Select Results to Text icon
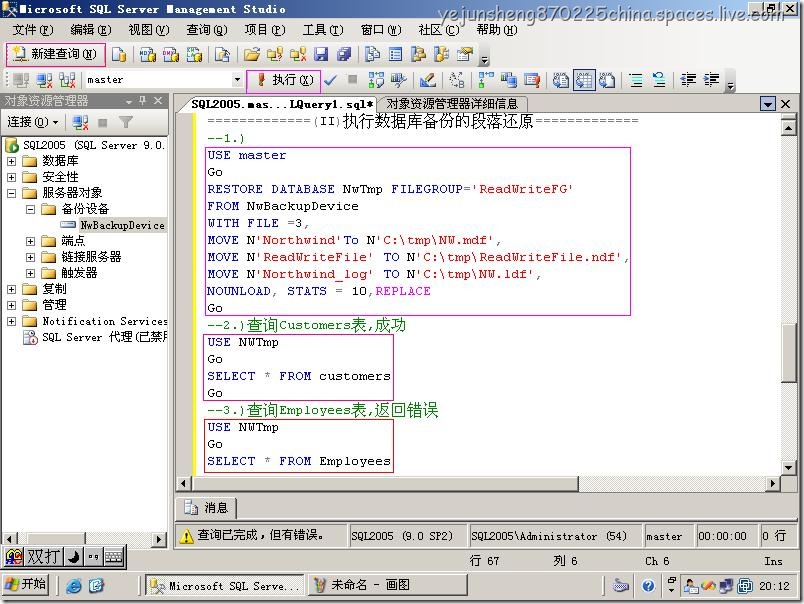The image size is (804, 604). pos(560,80)
